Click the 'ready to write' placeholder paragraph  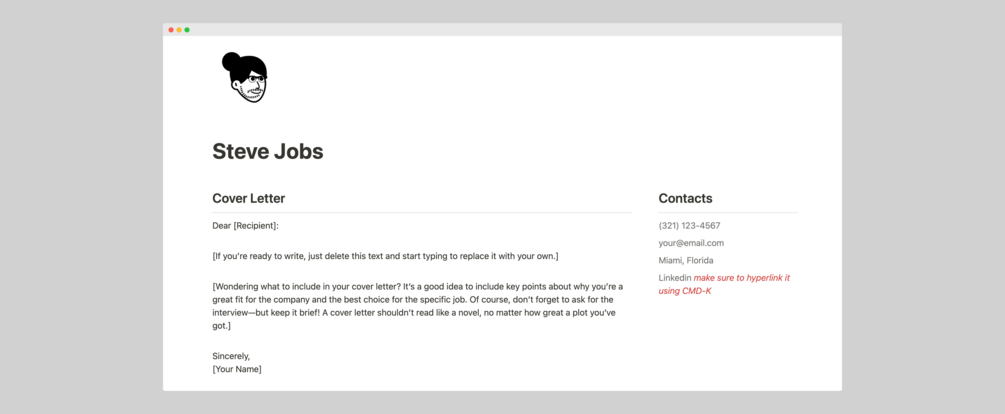coord(385,256)
